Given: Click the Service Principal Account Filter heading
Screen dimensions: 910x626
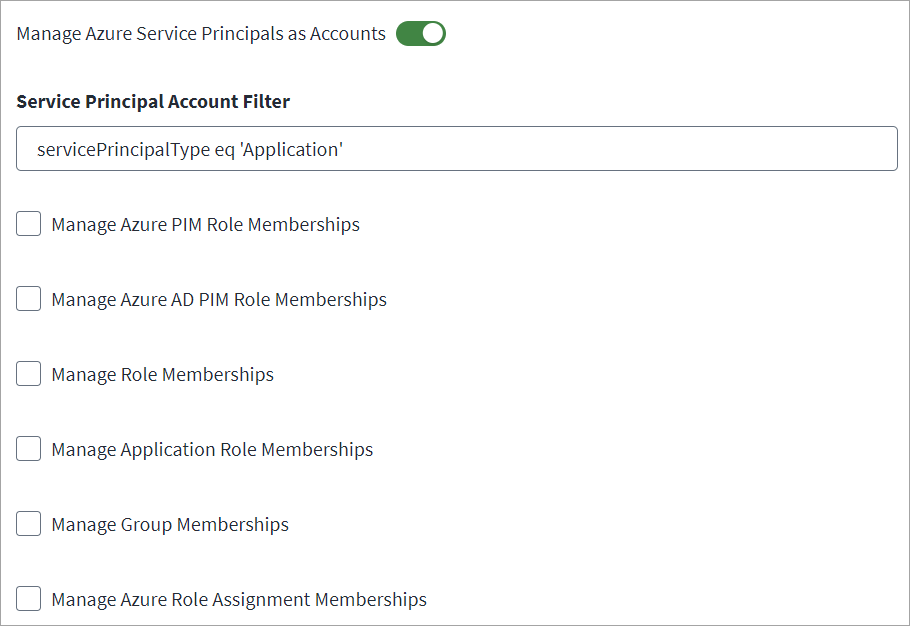Looking at the screenshot, I should (152, 101).
